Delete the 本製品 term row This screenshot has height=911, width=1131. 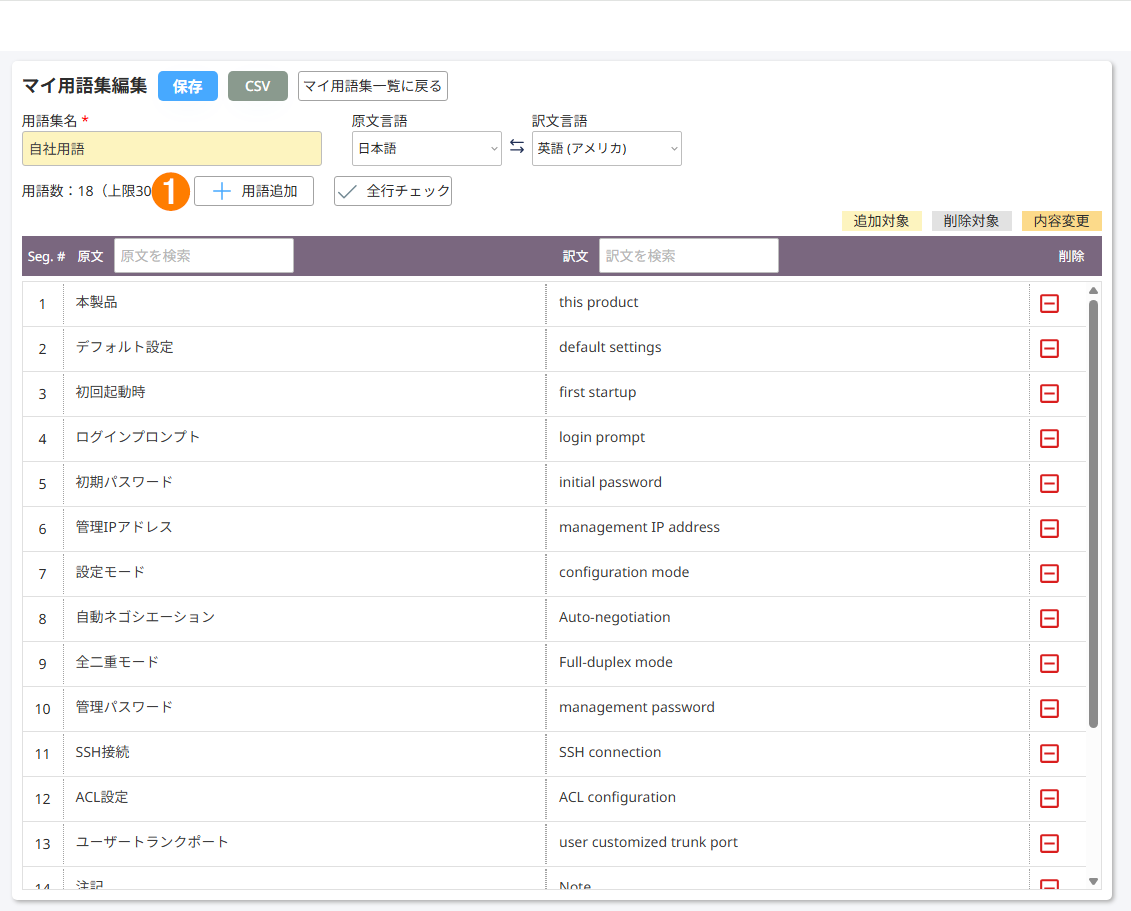pyautogui.click(x=1049, y=304)
